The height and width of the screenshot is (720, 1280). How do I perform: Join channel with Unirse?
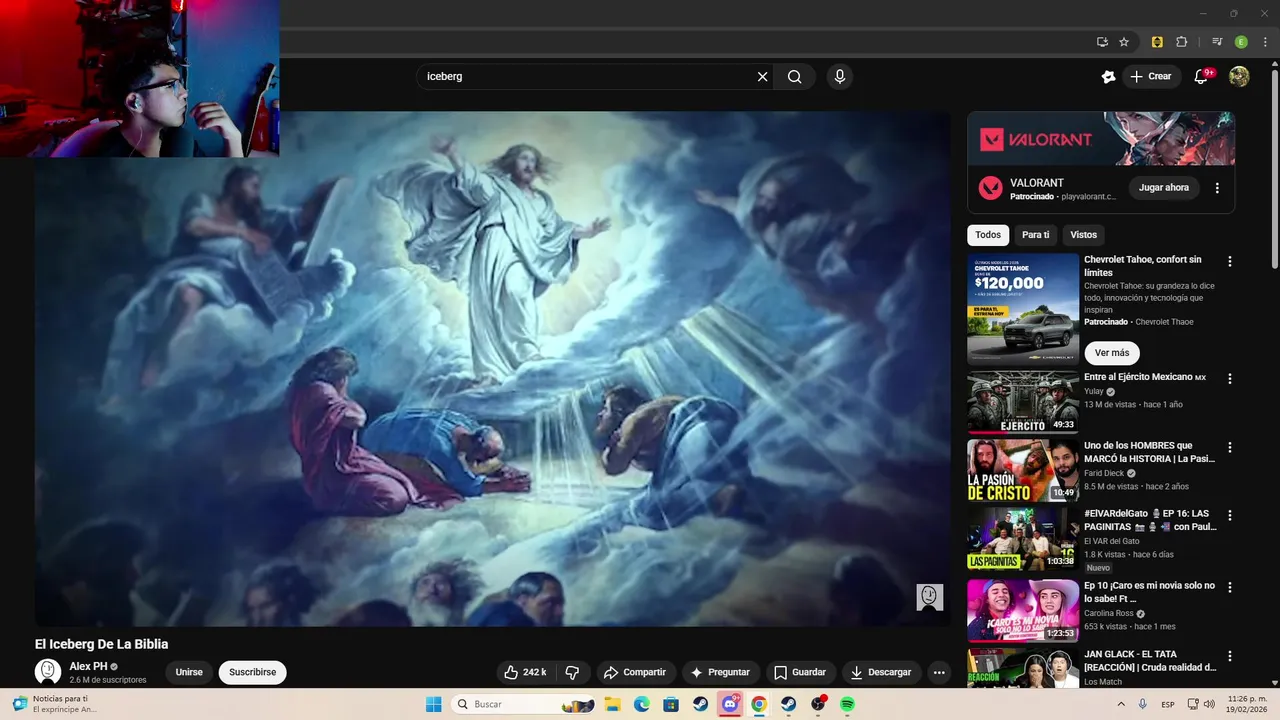(189, 672)
